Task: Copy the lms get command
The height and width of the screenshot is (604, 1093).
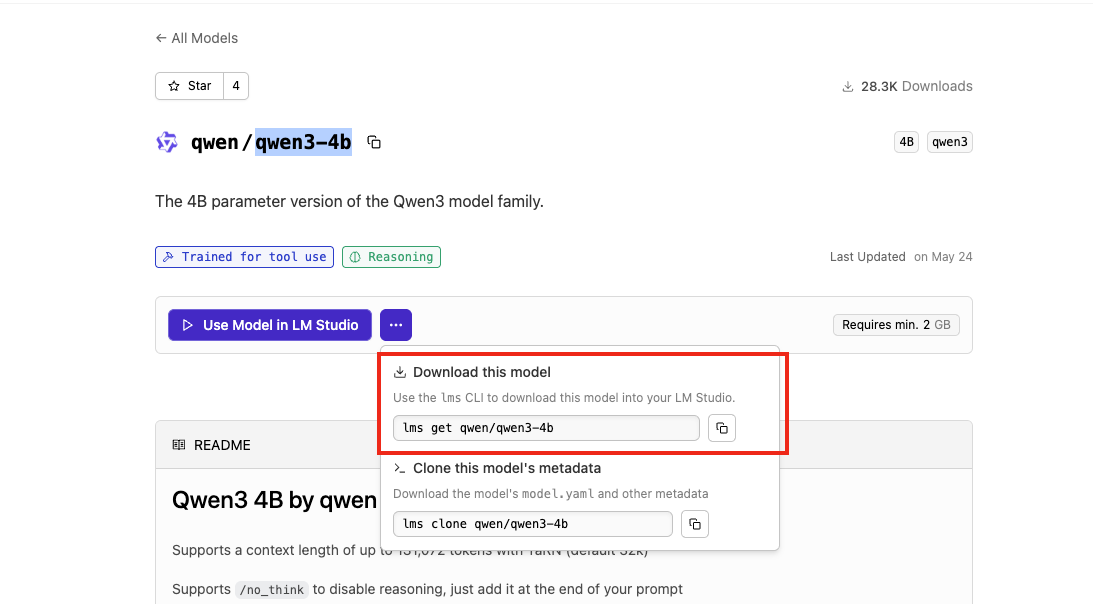Action: [722, 428]
